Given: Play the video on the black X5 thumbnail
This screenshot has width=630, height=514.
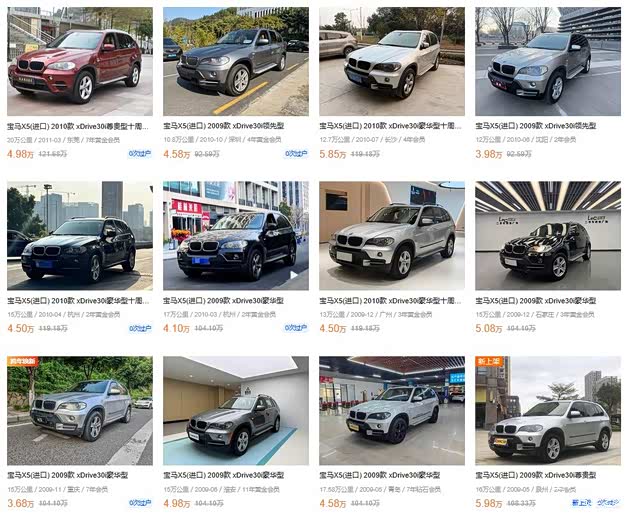Looking at the screenshot, I should [x=294, y=275].
